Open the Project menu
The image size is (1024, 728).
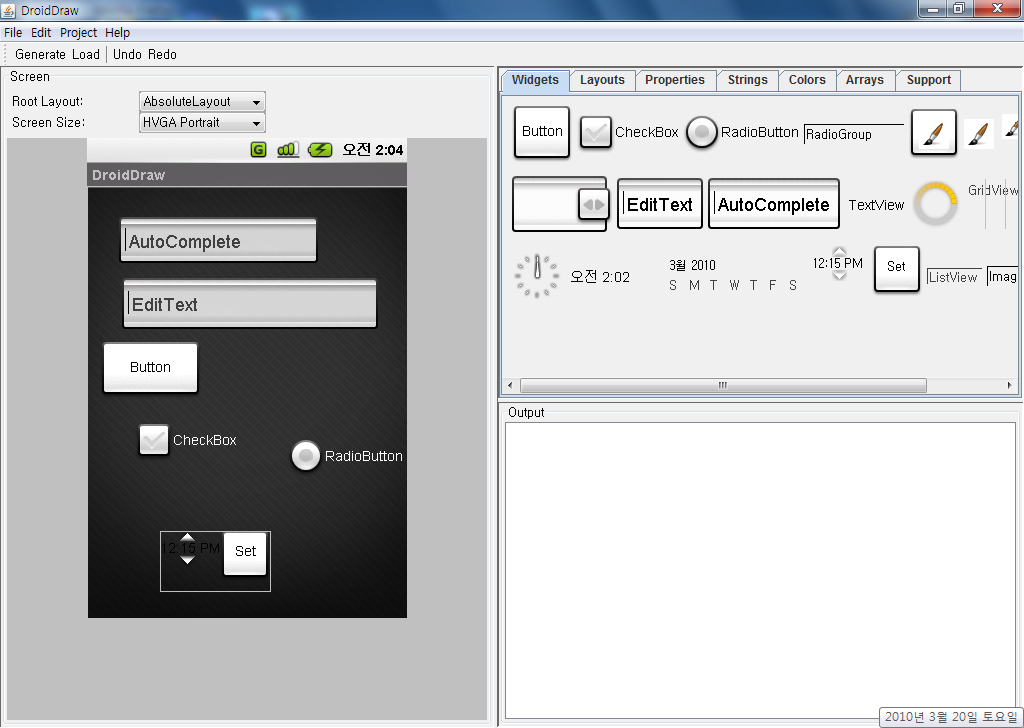click(x=78, y=32)
